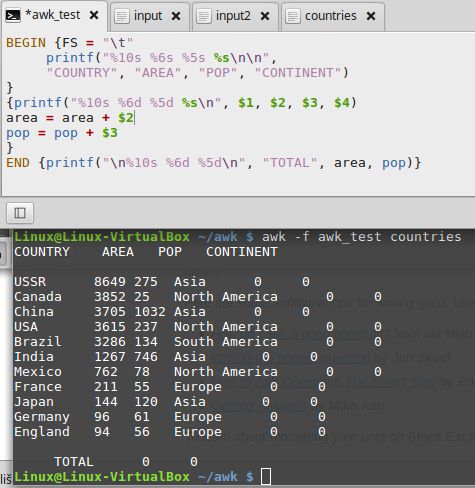Image resolution: width=475 pixels, height=488 pixels.
Task: Click the Brazil row in terminal output
Action: 198,342
